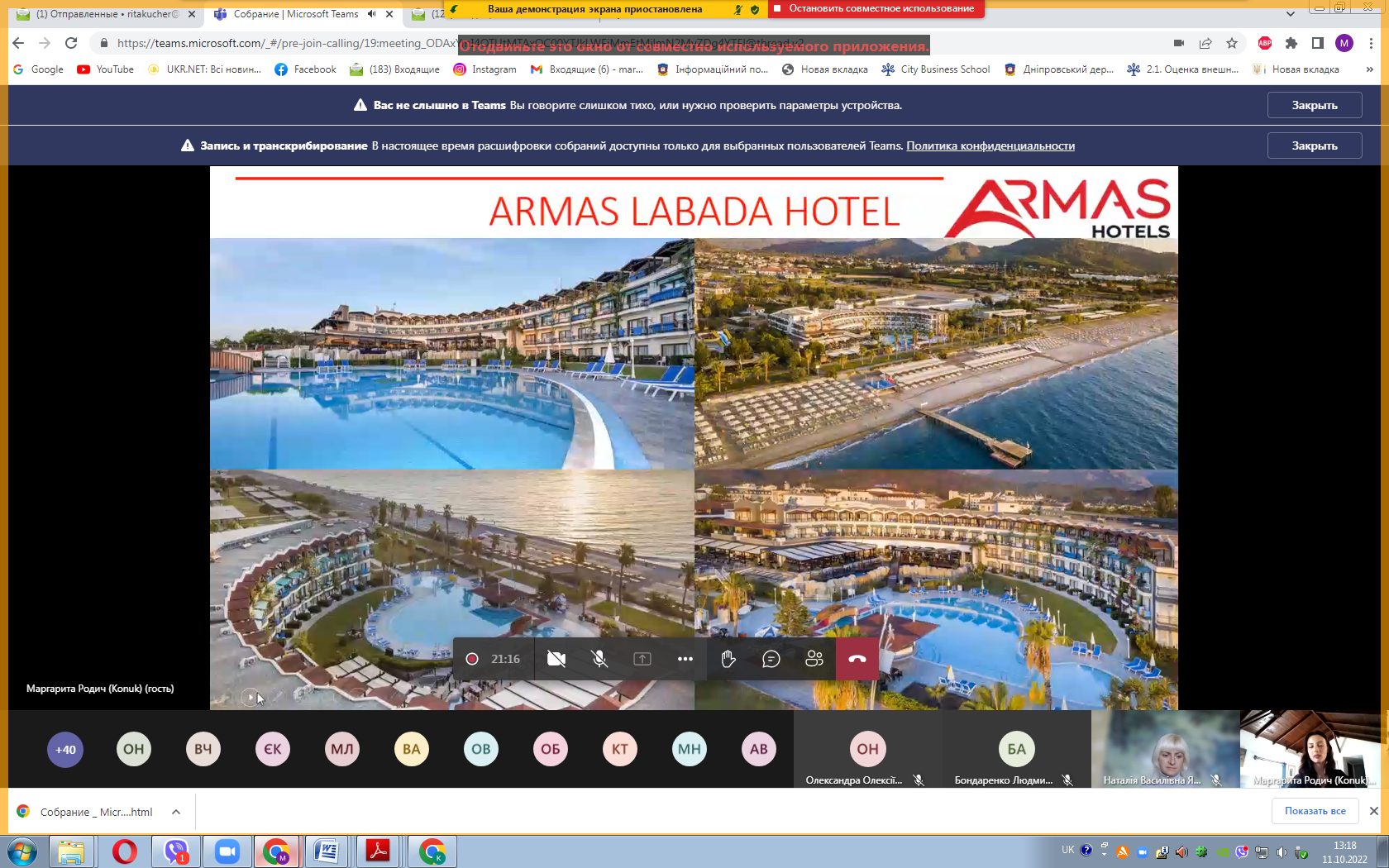Open Zoom from the taskbar

pos(227,851)
